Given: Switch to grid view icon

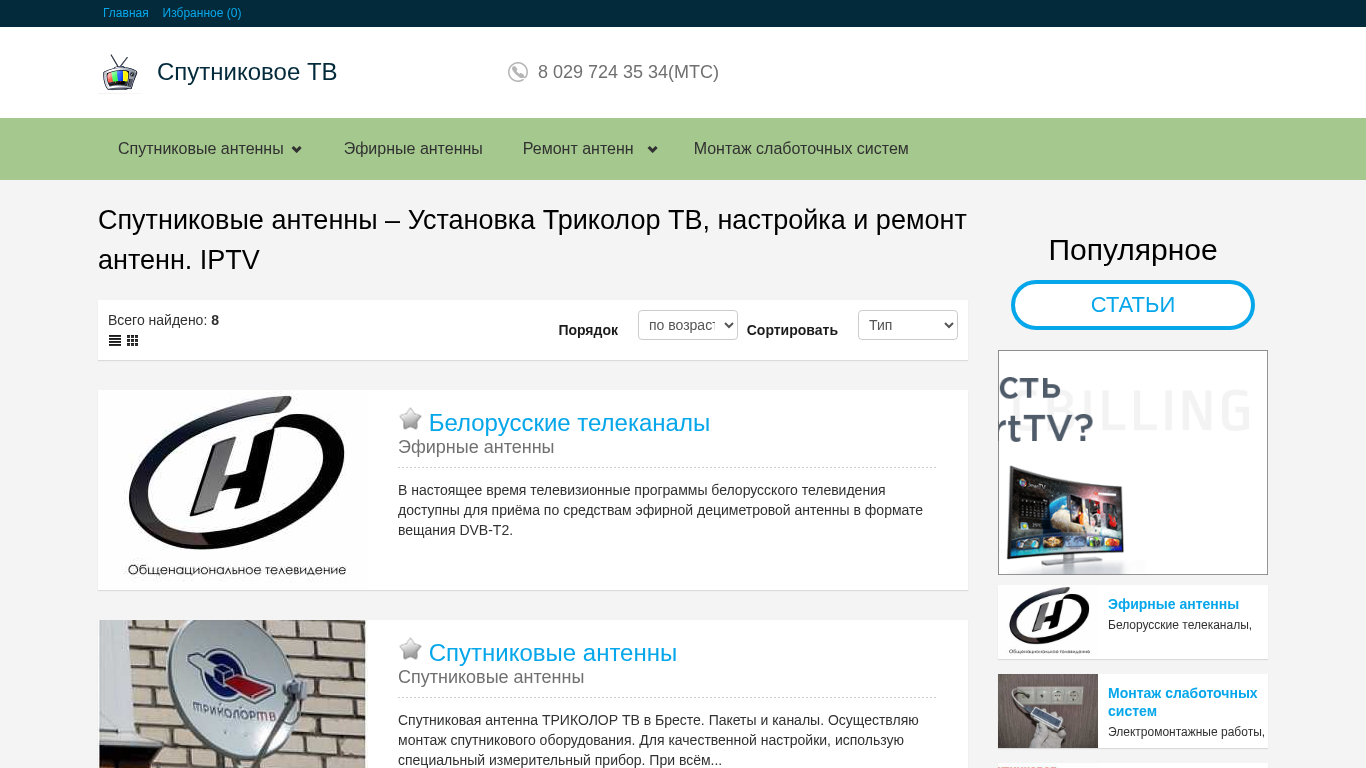Looking at the screenshot, I should pos(132,341).
